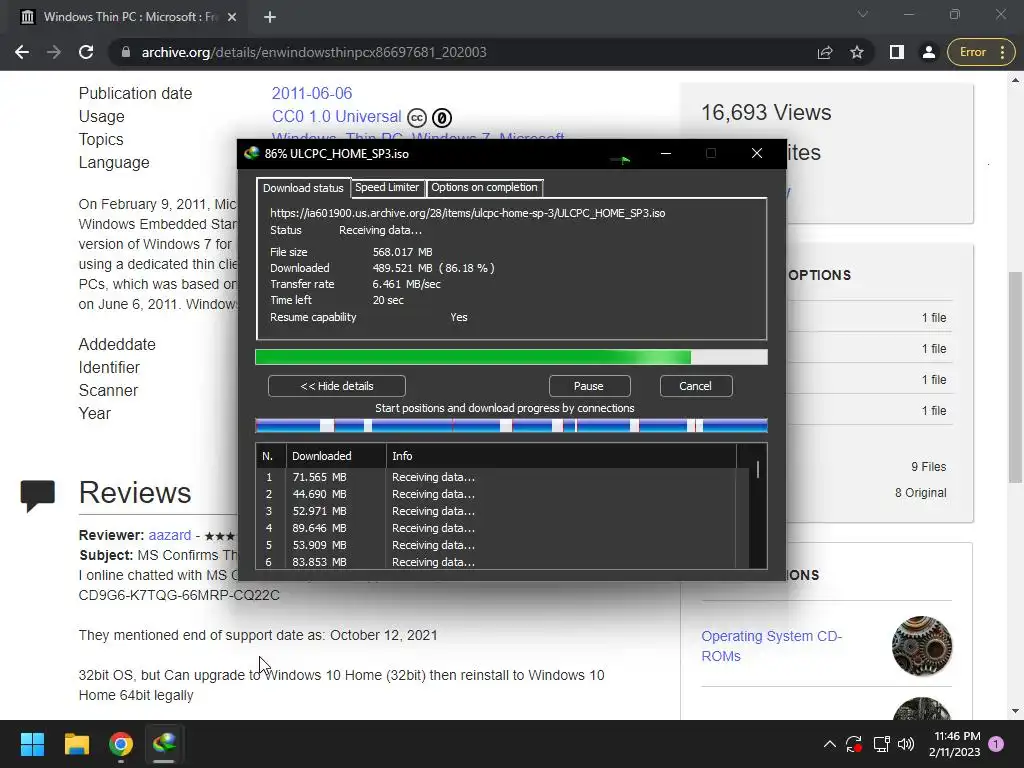Image resolution: width=1024 pixels, height=768 pixels.
Task: Close the Windows Thin PC tab
Action: [232, 17]
